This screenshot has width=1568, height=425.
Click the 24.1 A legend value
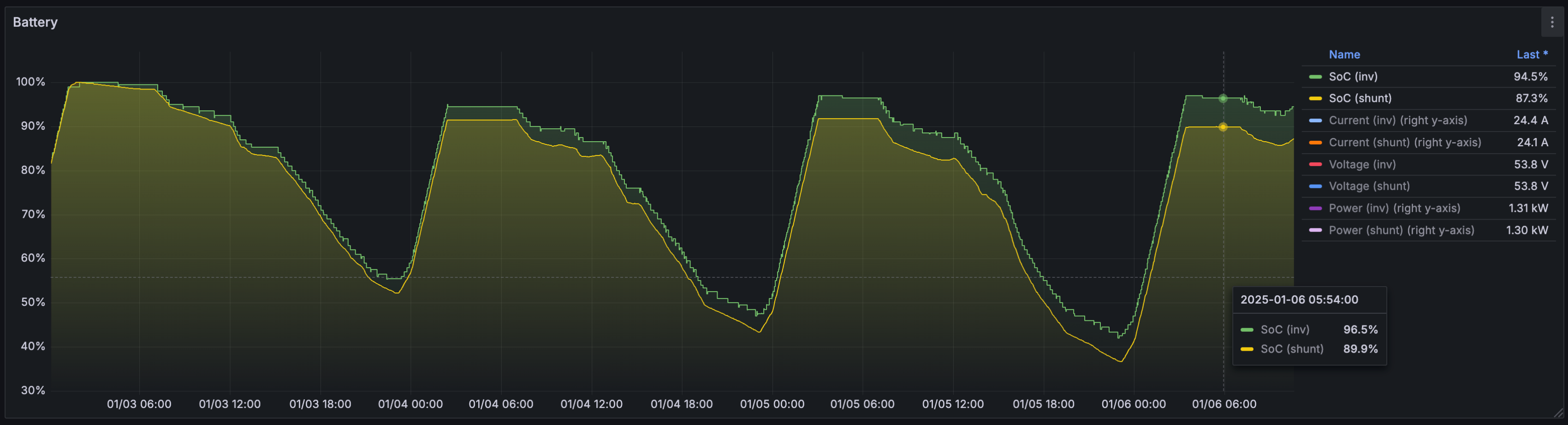click(1532, 143)
